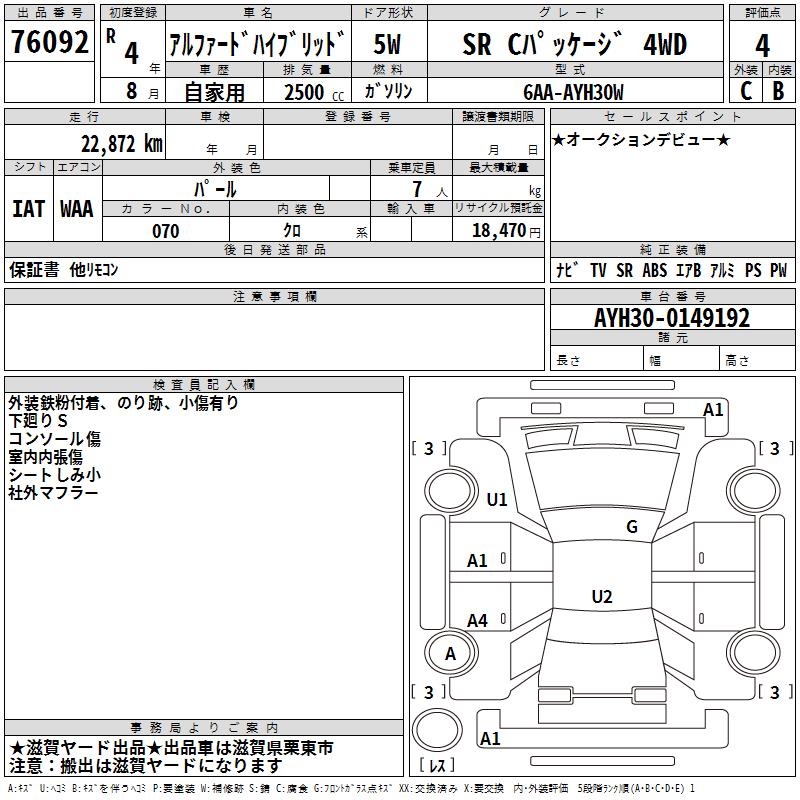Click the G windshield mark on the diagram
The height and width of the screenshot is (800, 800).
[x=631, y=527]
